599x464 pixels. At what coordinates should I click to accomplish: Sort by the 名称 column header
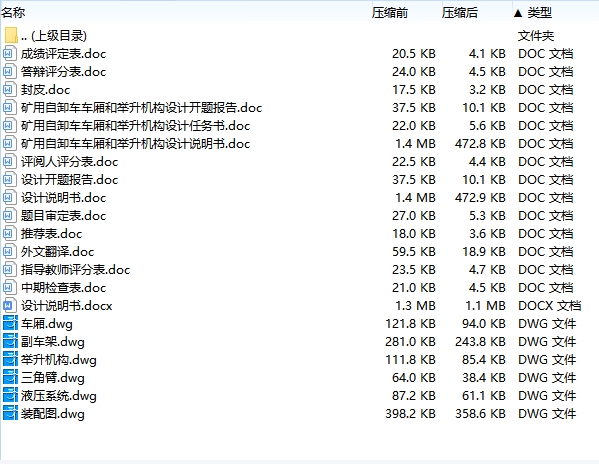click(13, 13)
